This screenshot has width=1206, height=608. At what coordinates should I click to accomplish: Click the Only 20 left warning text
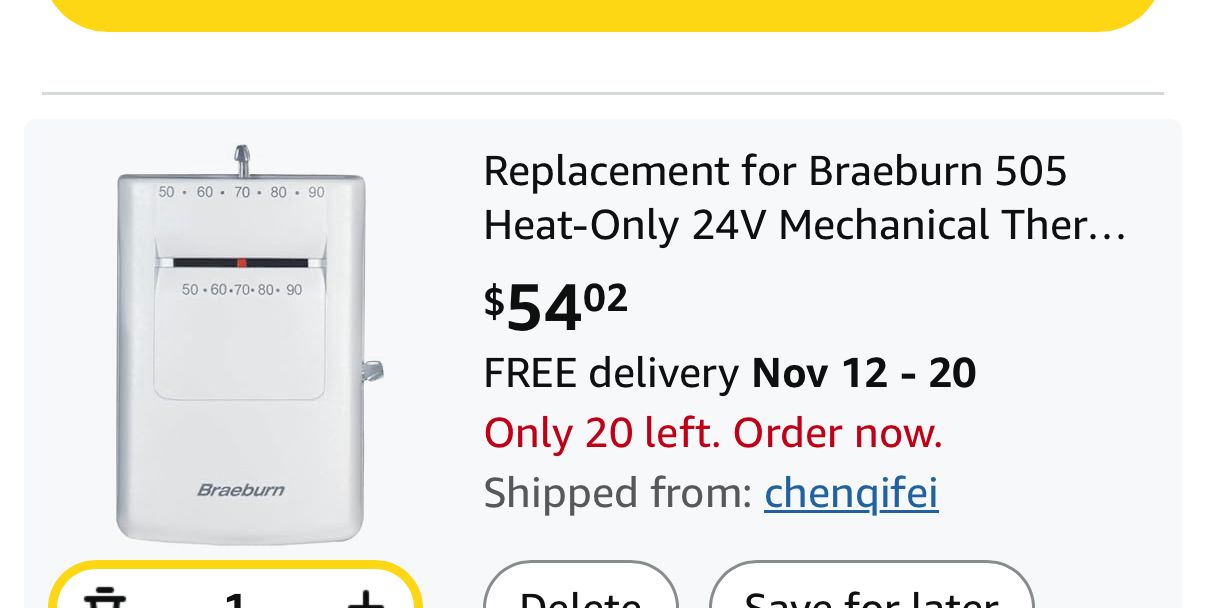[713, 433]
